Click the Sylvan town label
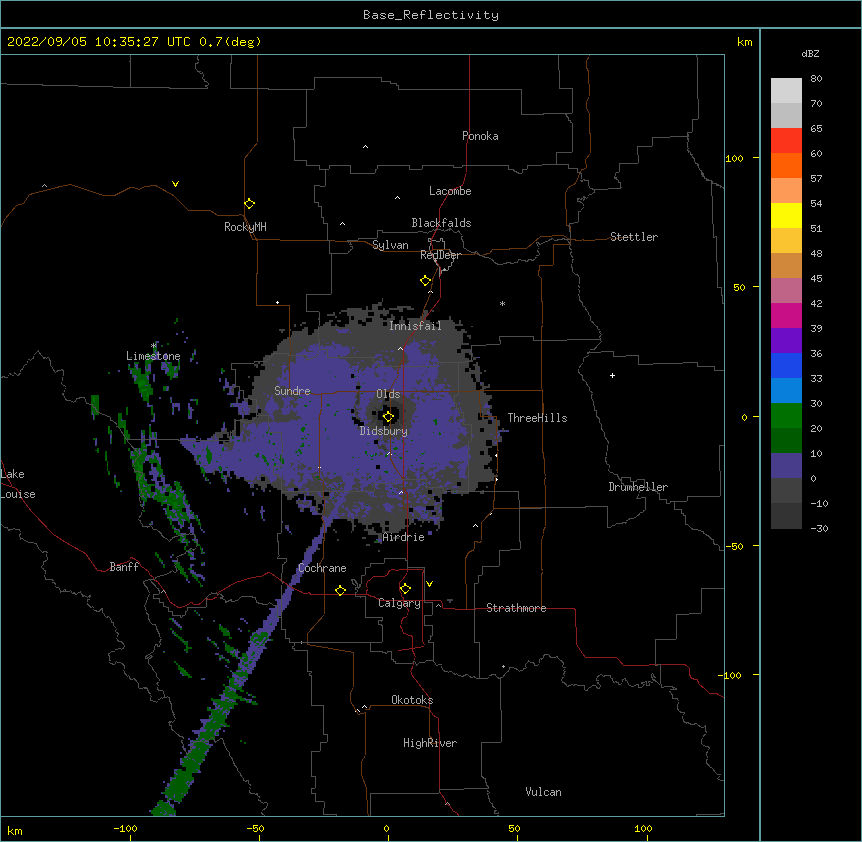This screenshot has width=862, height=842. 390,245
